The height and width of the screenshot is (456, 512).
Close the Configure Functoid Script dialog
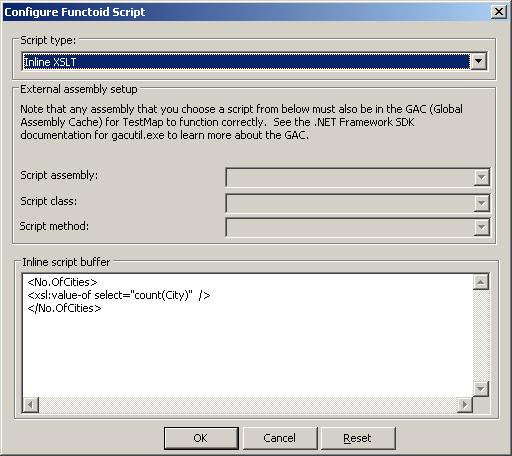(499, 12)
